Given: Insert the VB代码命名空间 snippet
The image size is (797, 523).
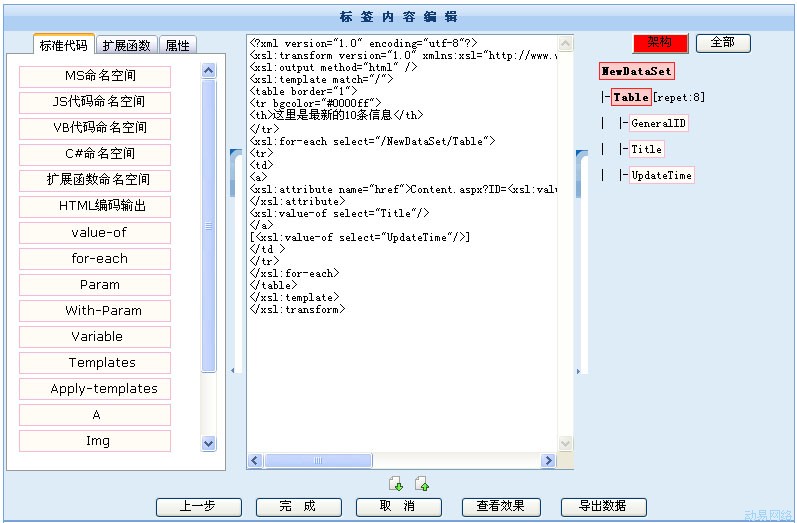Looking at the screenshot, I should [95, 128].
